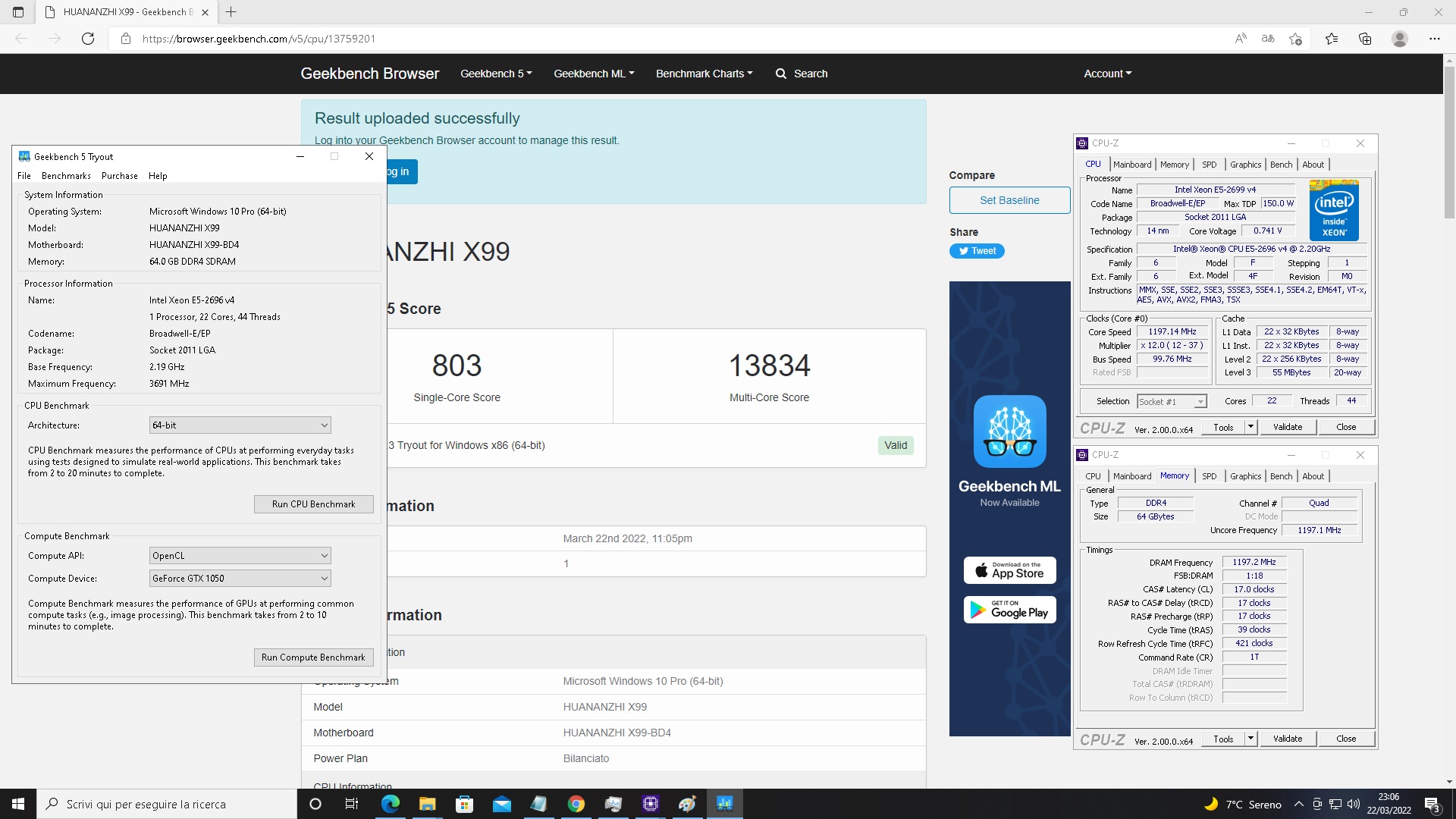This screenshot has height=819, width=1456.
Task: Open Help menu in Geekbench 5 Tryout
Action: click(x=158, y=176)
